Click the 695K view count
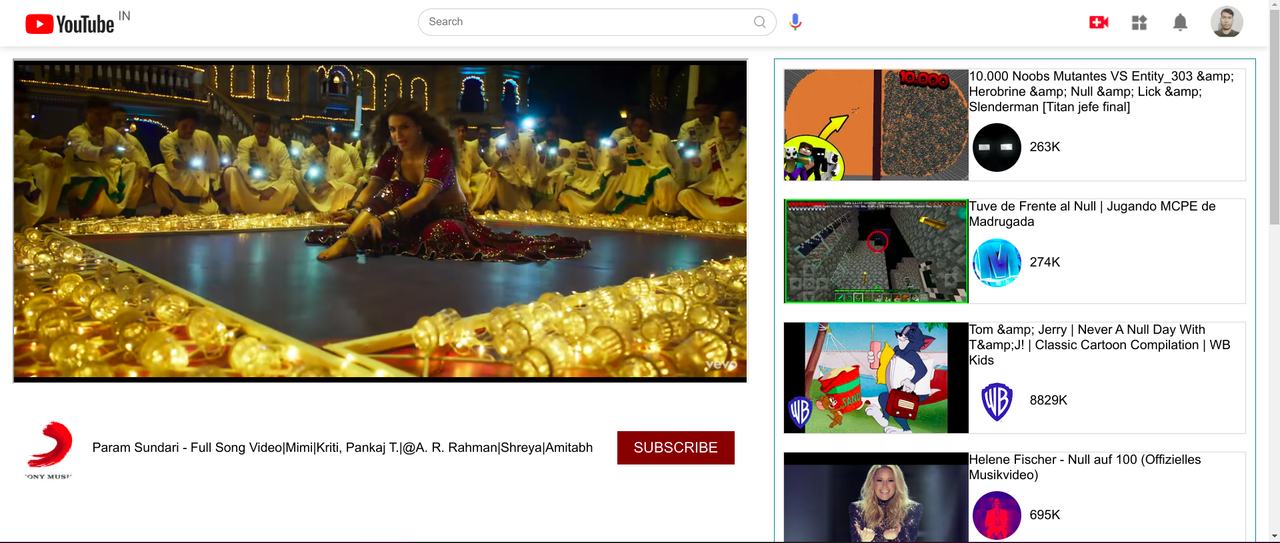 [x=1045, y=515]
